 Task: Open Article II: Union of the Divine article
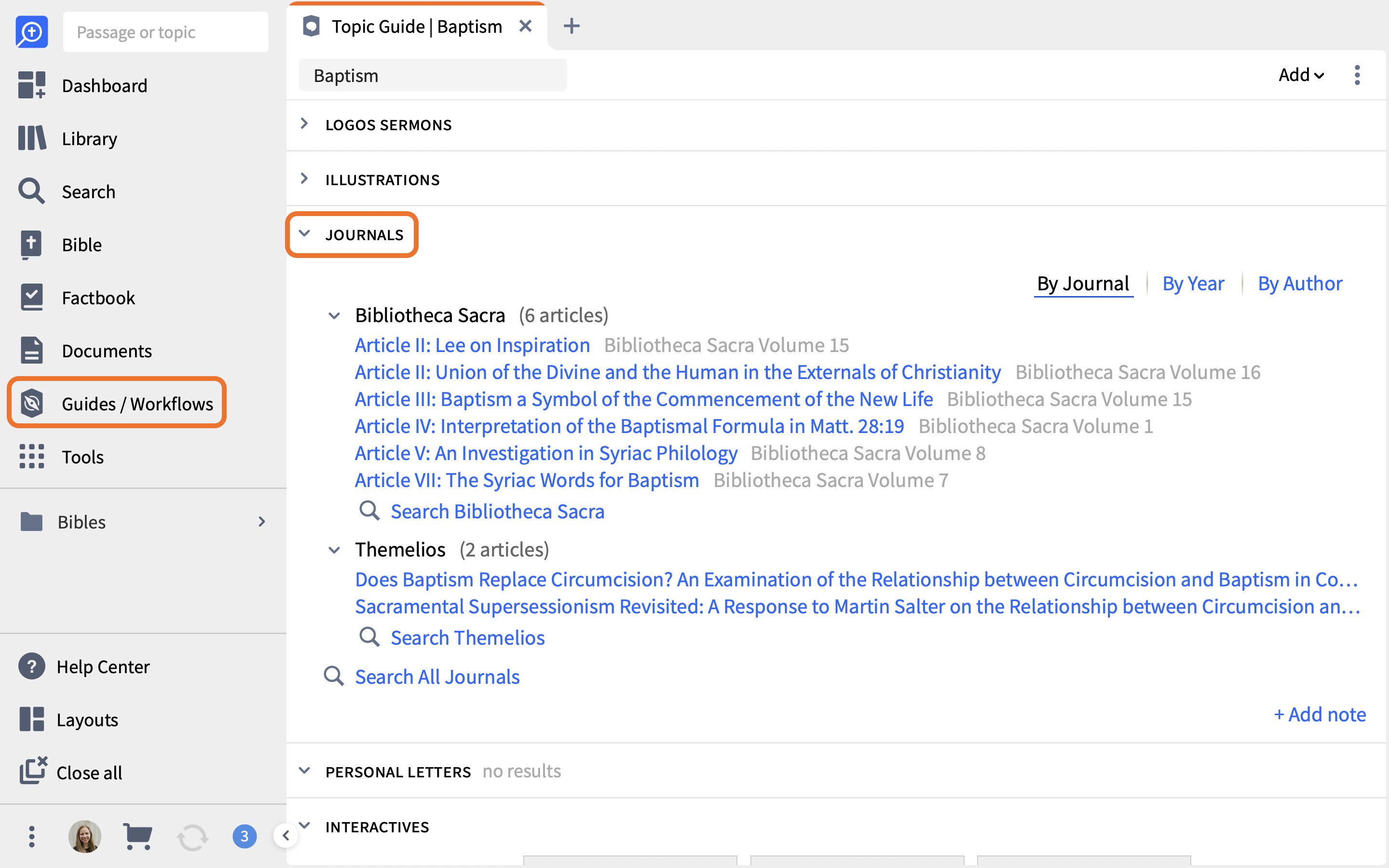677,372
